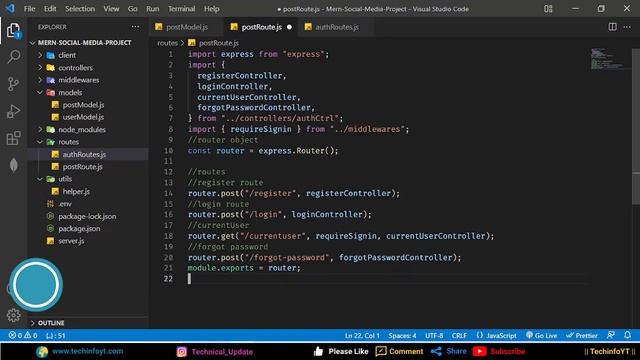The image size is (640, 360).
Task: Expand the middlewares folder
Action: click(x=40, y=80)
